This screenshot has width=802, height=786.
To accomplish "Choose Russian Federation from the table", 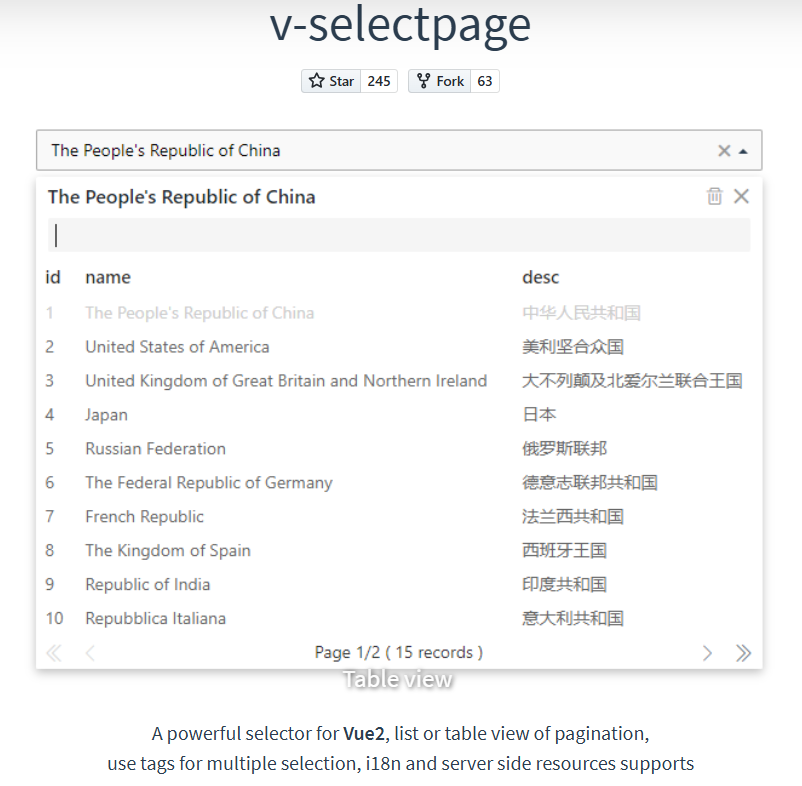I will tap(155, 448).
